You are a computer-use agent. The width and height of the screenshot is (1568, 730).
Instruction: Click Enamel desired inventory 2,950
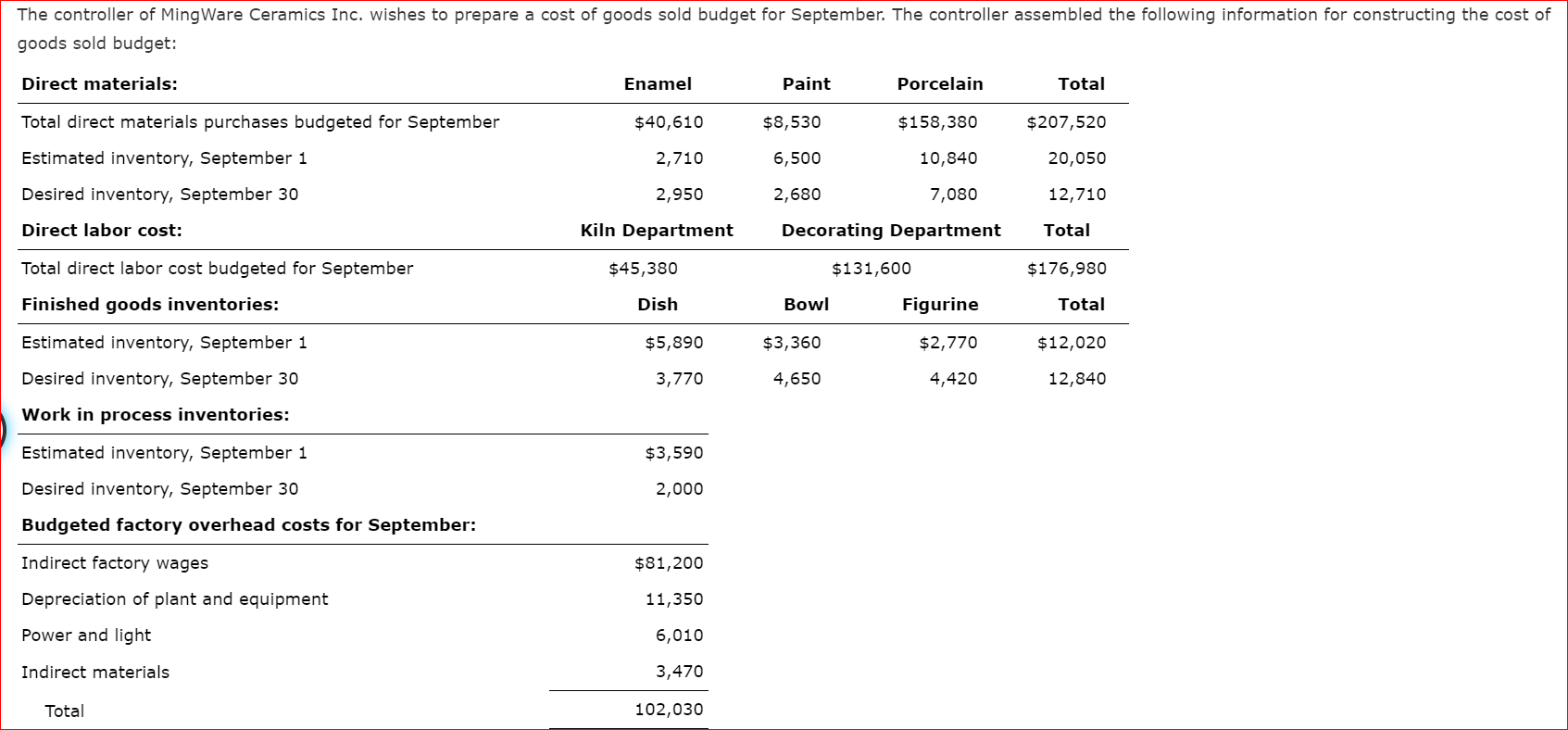pos(680,195)
